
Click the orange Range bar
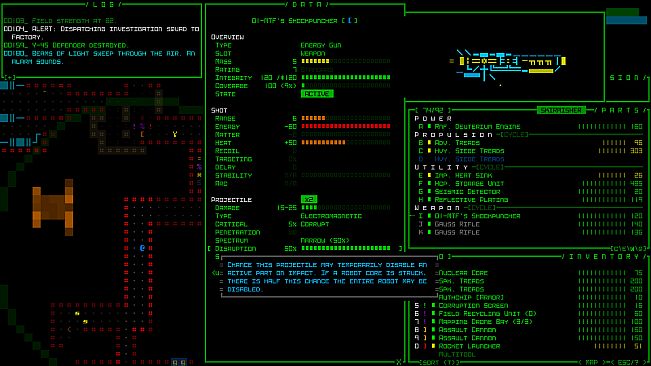point(313,118)
